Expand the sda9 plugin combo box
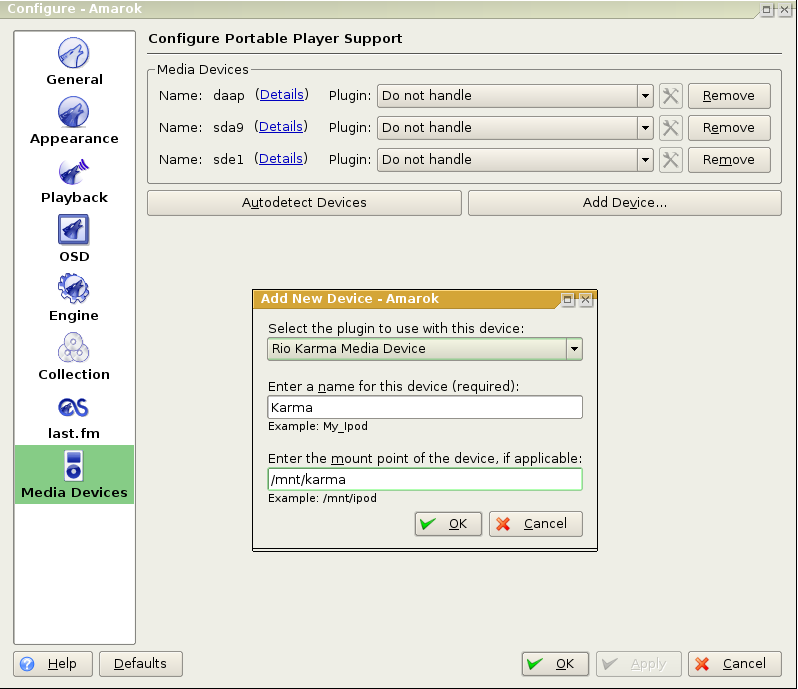The height and width of the screenshot is (689, 798). 644,128
